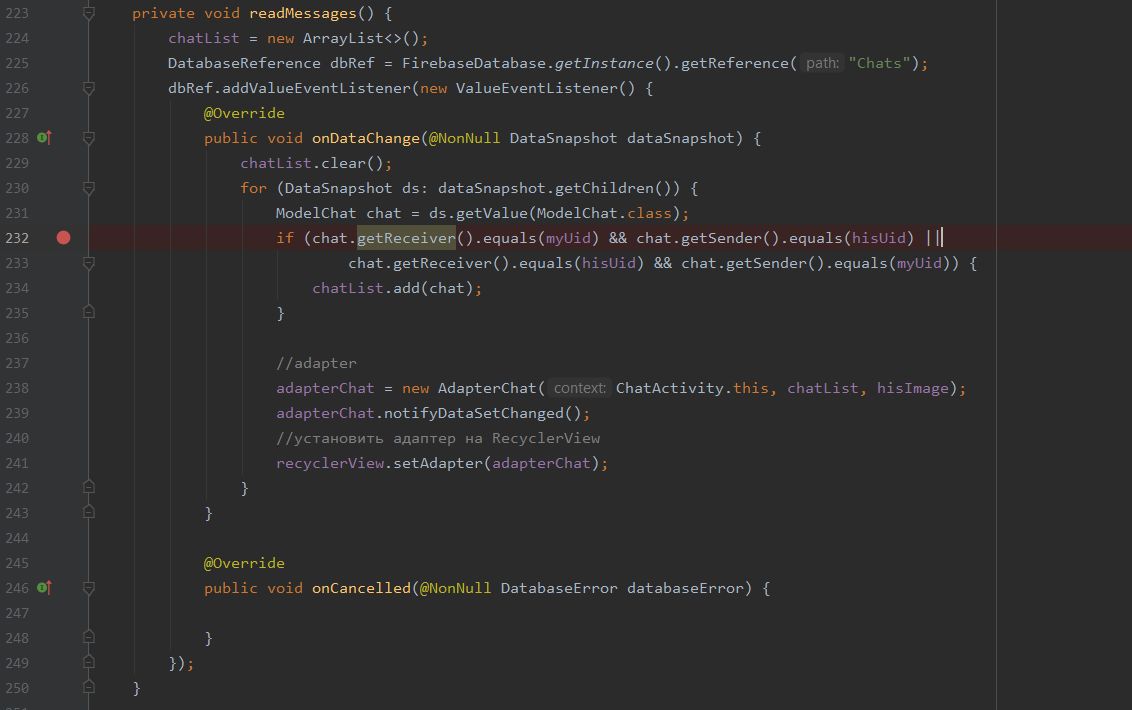This screenshot has height=710, width=1132.
Task: Click the //adapter comment on line 237
Action: [x=316, y=363]
